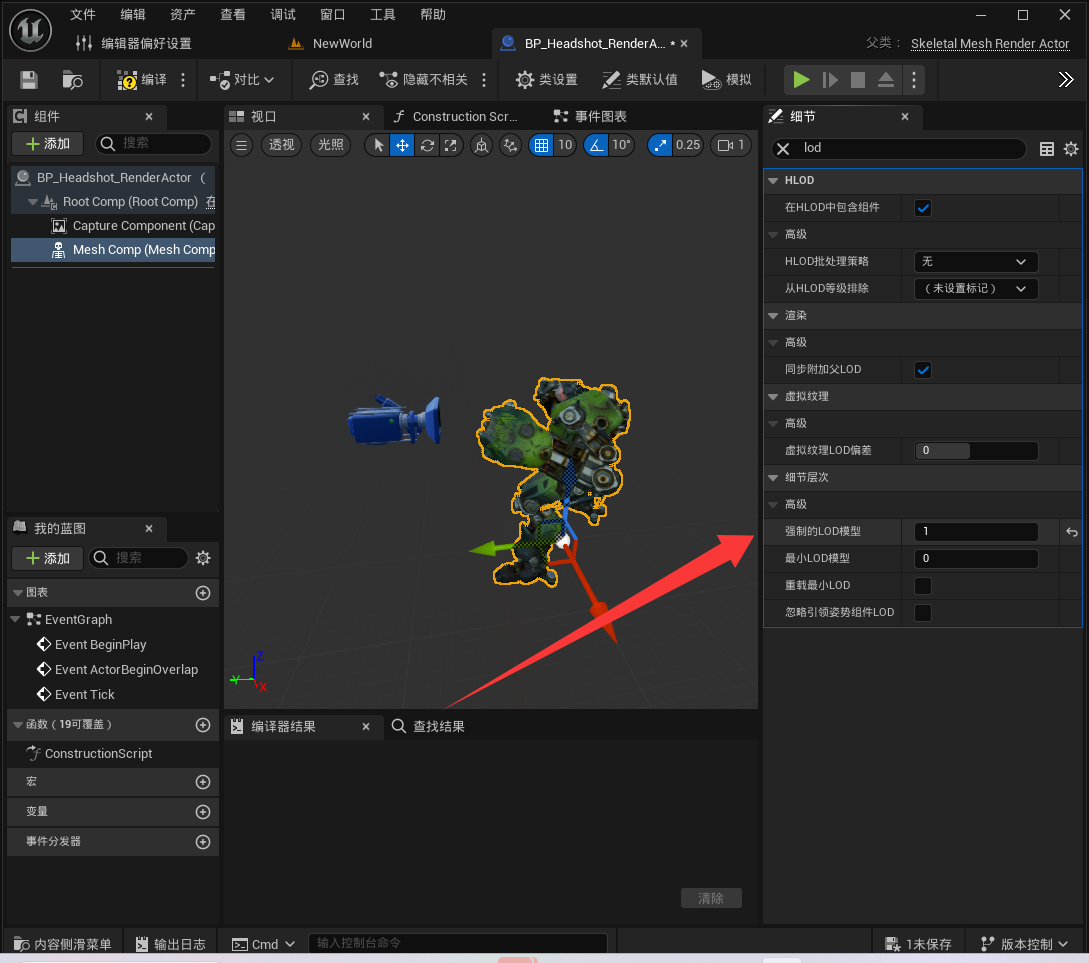The image size is (1089, 963).
Task: Toggle surface snapping
Action: coord(510,145)
